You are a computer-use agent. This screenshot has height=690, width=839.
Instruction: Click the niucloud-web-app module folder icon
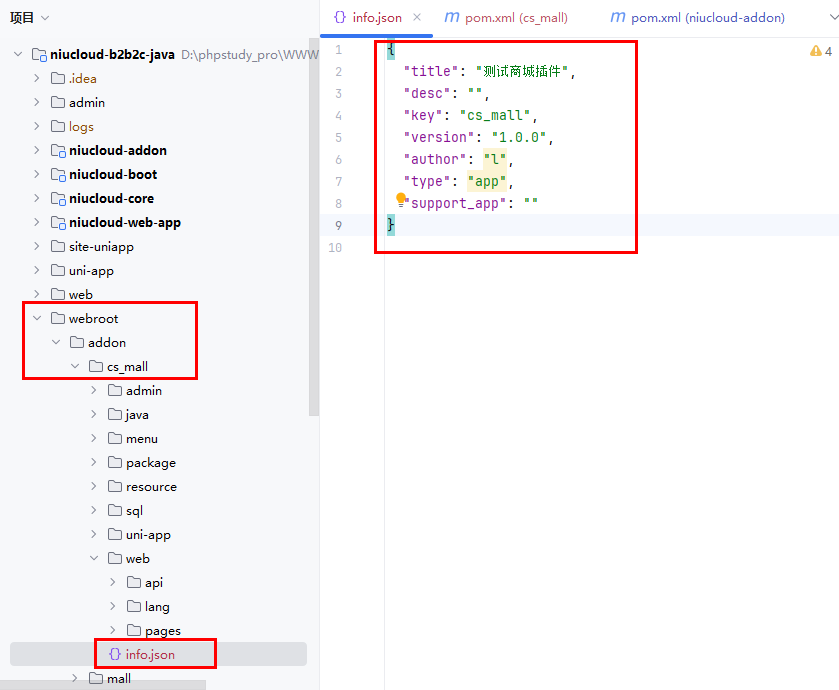click(x=58, y=223)
